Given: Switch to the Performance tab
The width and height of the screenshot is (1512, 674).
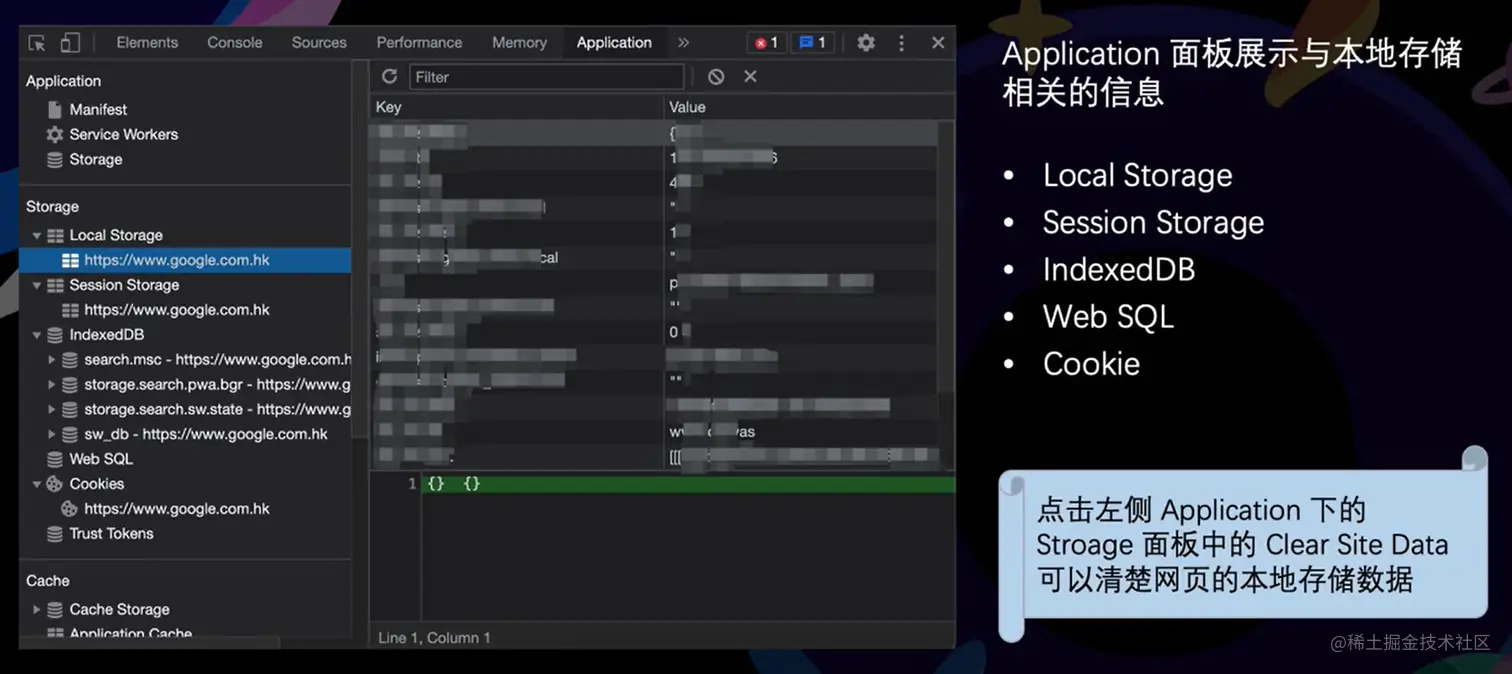Looking at the screenshot, I should pos(419,43).
